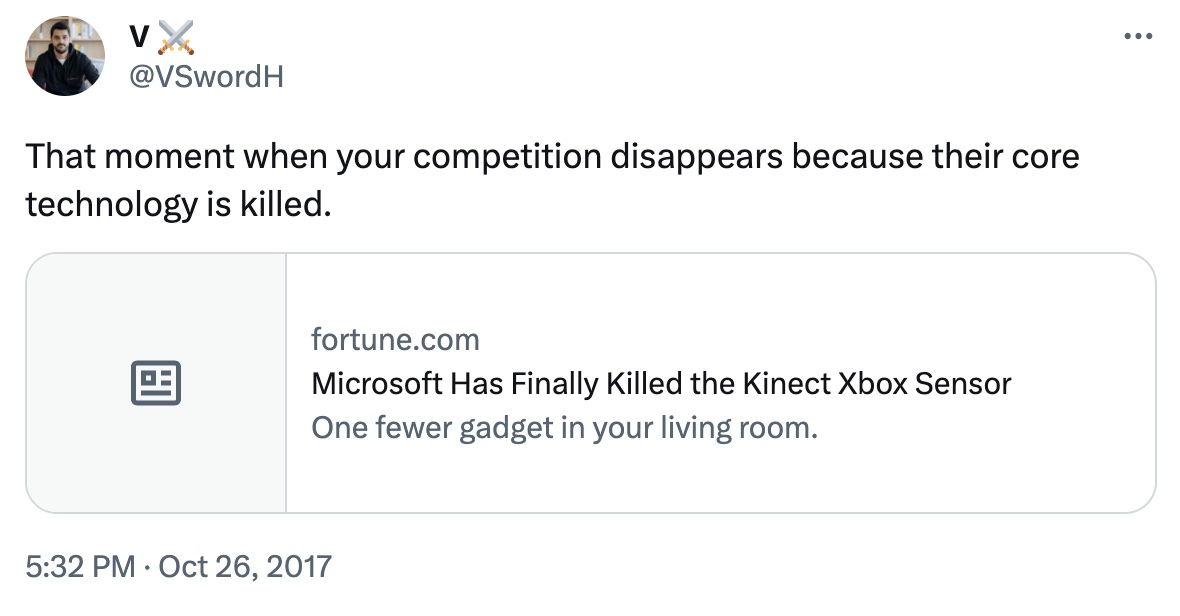Click the 5:32 PM timestamp
Screen dimensions: 1180x616
tap(78, 567)
